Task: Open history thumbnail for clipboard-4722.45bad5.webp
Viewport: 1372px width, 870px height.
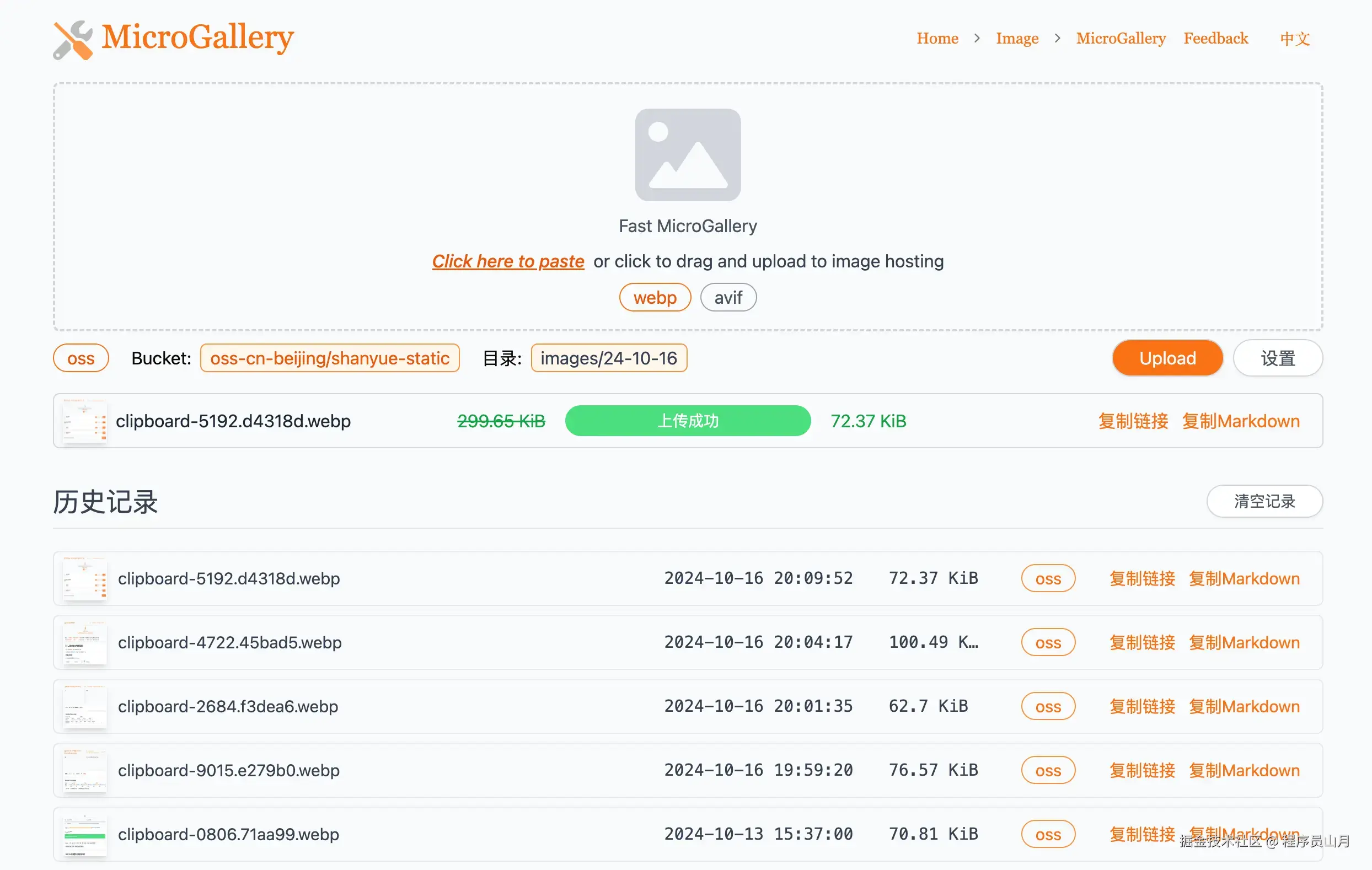Action: pos(85,643)
